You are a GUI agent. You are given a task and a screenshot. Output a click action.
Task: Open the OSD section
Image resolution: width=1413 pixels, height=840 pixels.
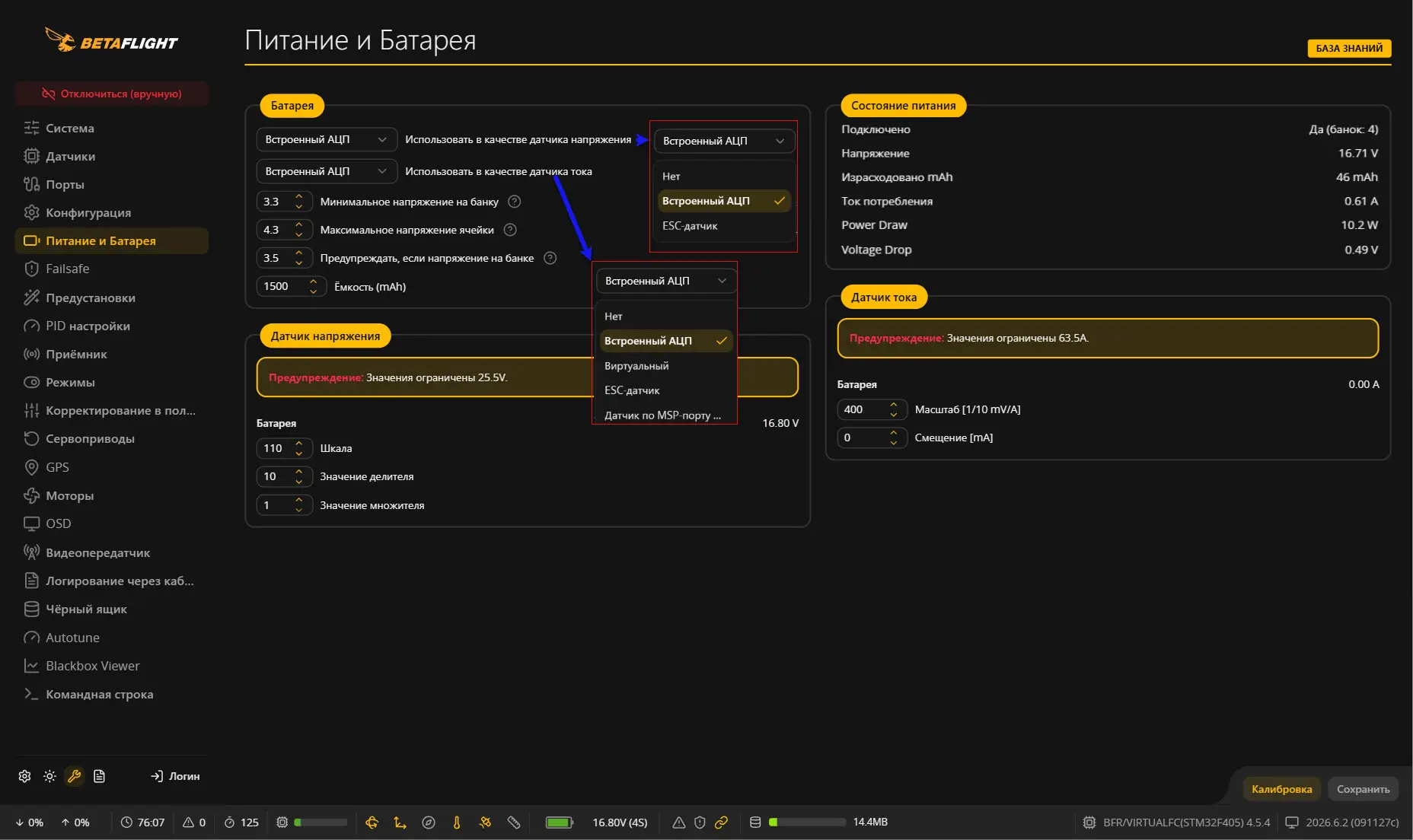pos(111,523)
